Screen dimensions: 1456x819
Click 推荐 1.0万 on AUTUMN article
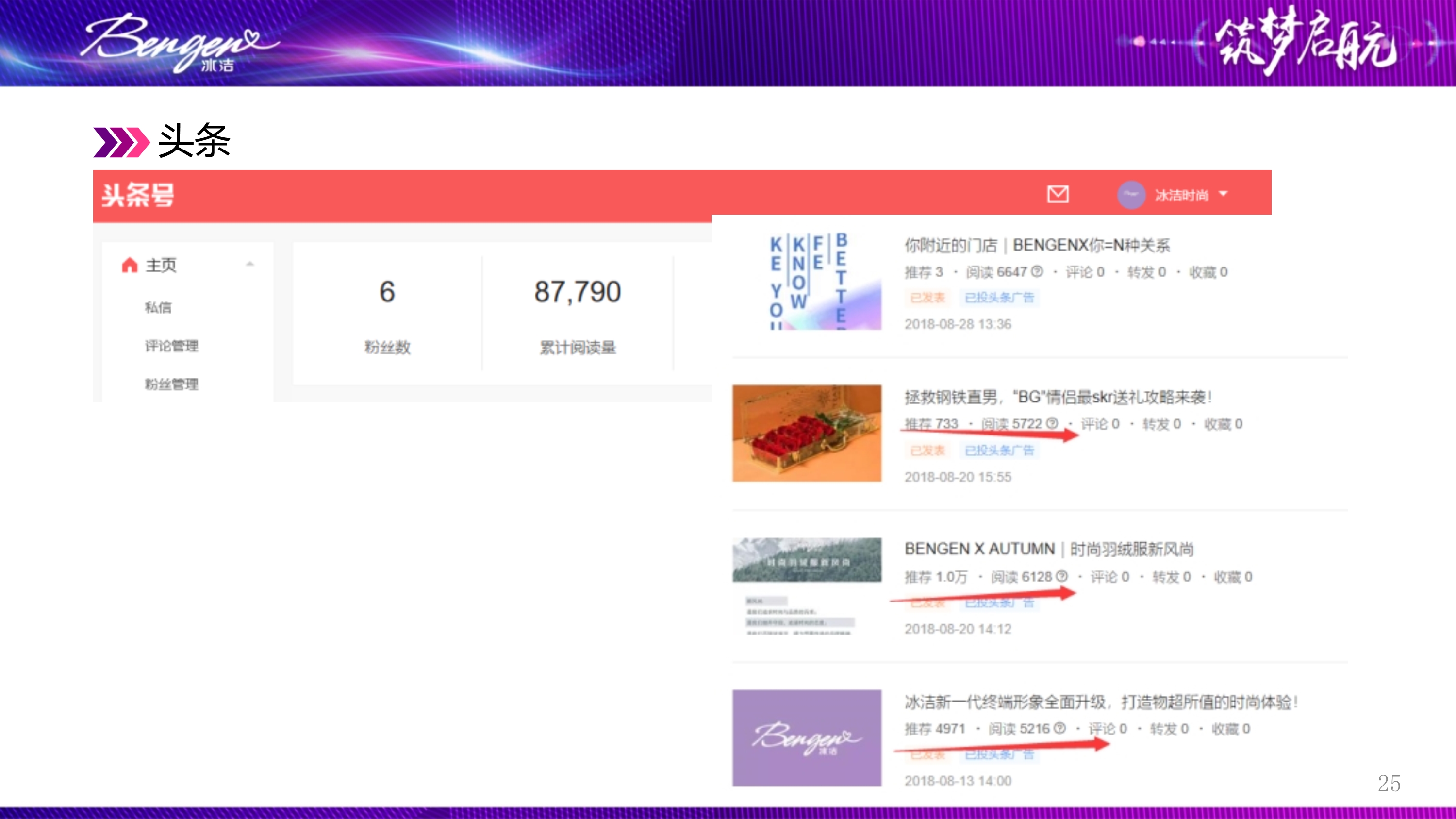coord(936,577)
